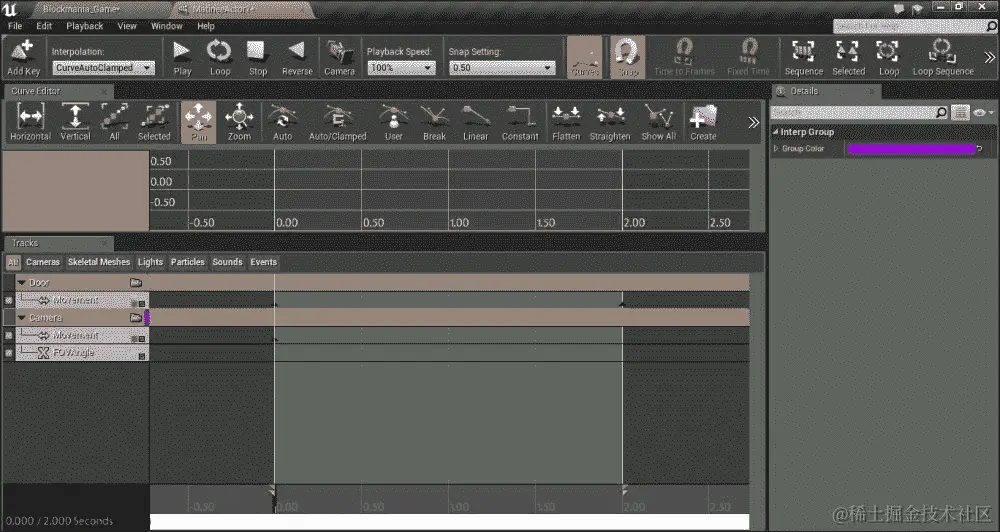1000x532 pixels.
Task: Set Linear tangent mode
Action: 475,122
